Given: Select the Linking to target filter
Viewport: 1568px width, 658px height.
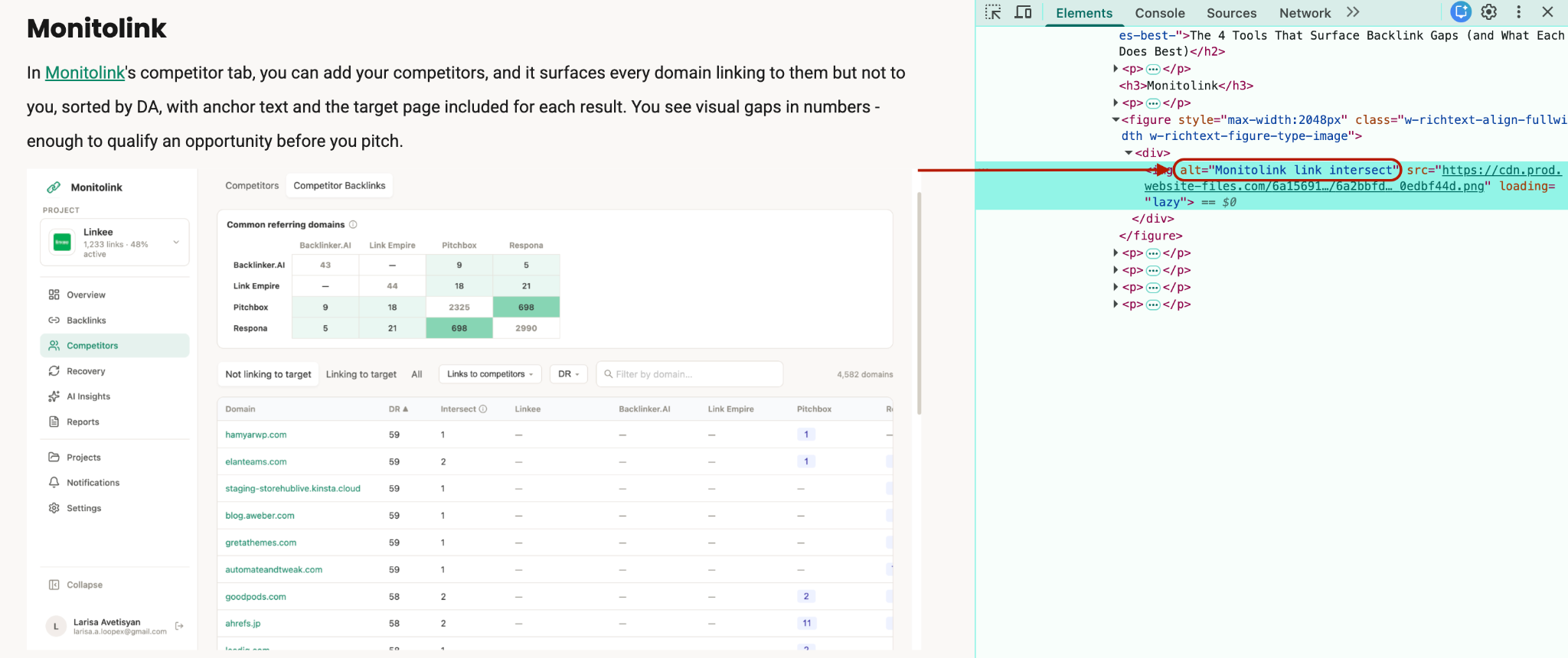Looking at the screenshot, I should (x=361, y=374).
